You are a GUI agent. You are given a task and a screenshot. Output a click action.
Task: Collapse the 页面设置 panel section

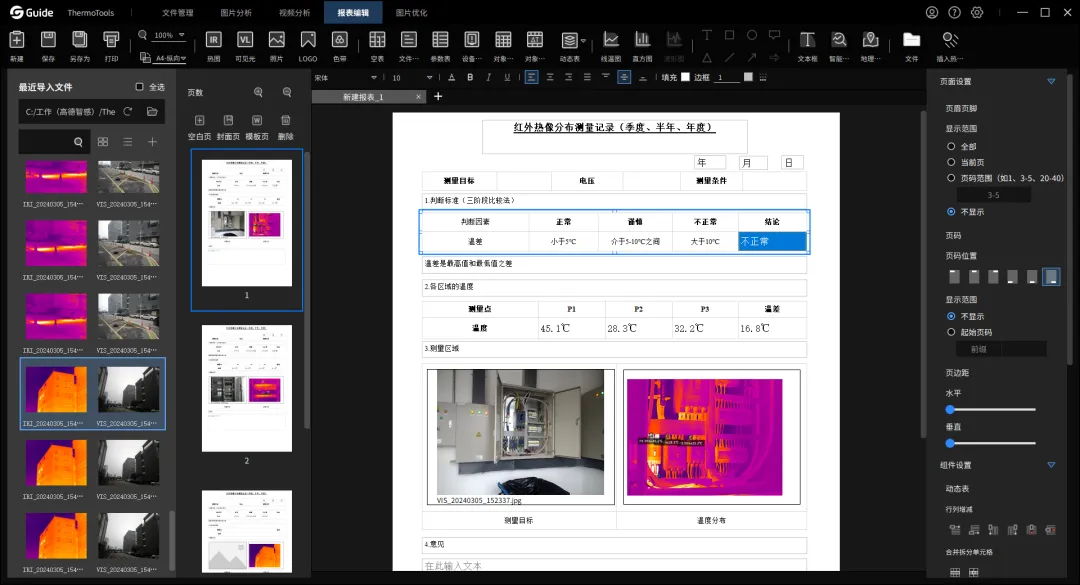pyautogui.click(x=1051, y=81)
